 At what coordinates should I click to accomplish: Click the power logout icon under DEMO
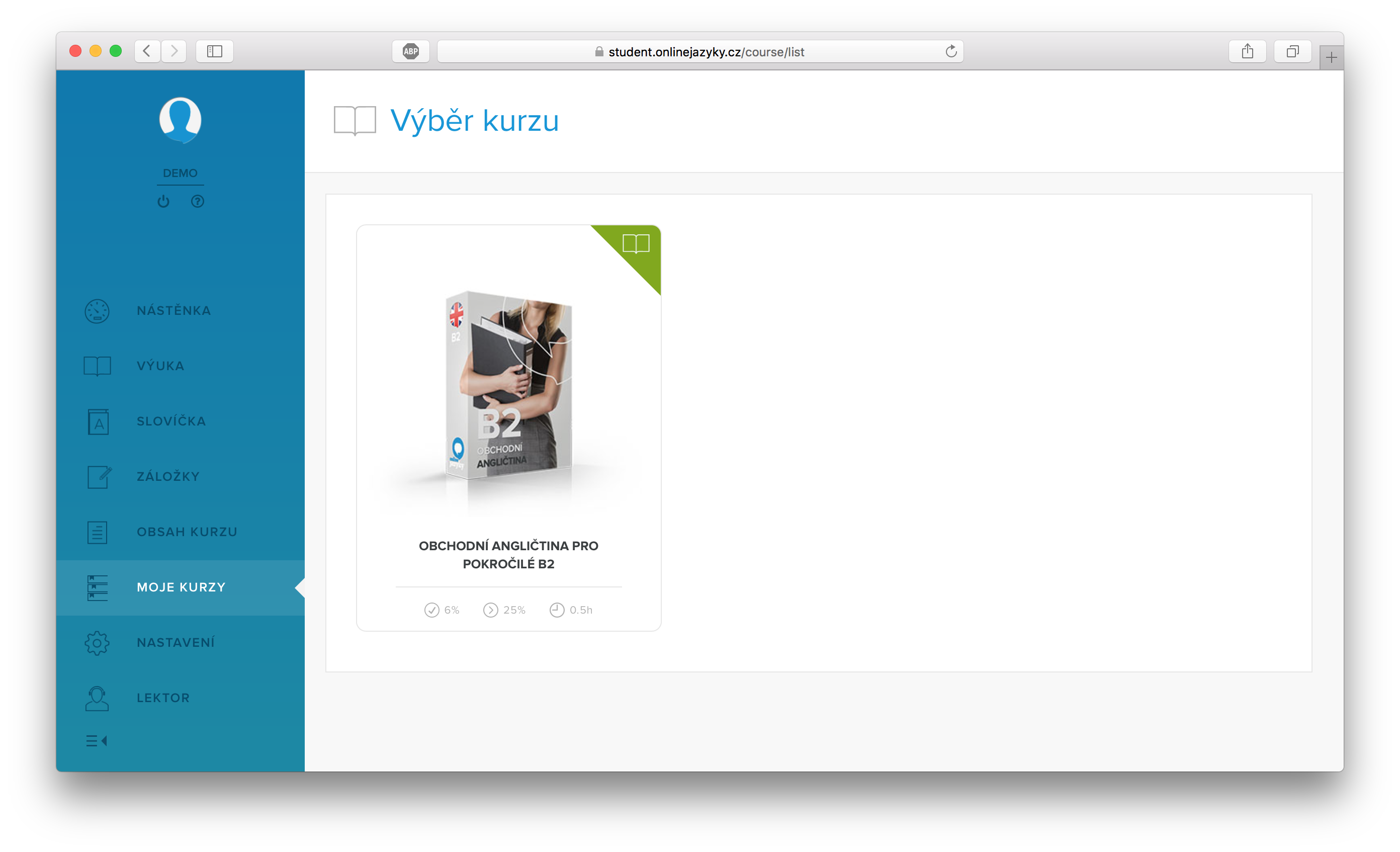pos(163,201)
